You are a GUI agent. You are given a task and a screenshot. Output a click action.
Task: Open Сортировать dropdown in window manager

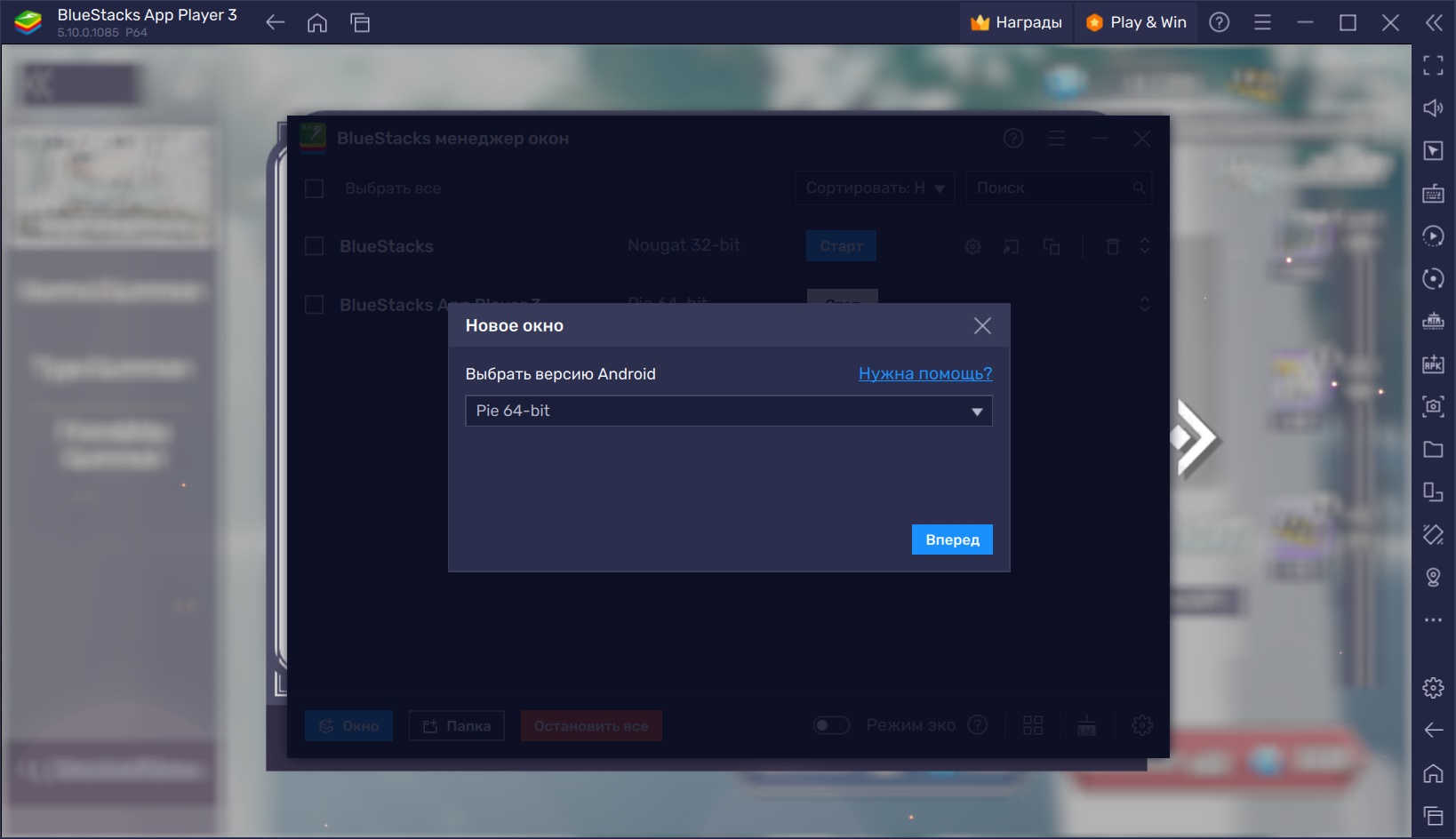click(875, 188)
